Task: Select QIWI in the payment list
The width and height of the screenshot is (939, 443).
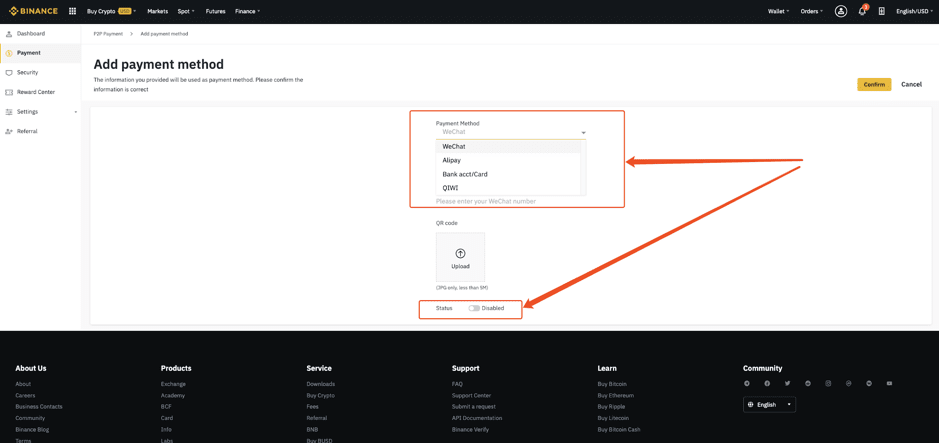Action: click(x=508, y=188)
